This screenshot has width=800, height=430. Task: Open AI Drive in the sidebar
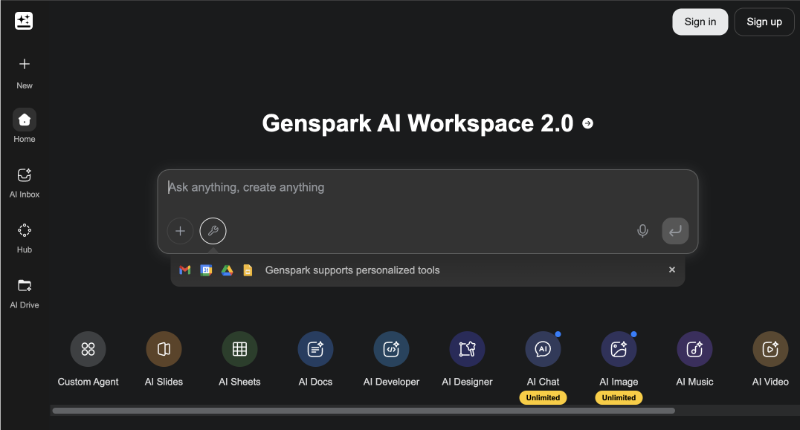click(24, 294)
